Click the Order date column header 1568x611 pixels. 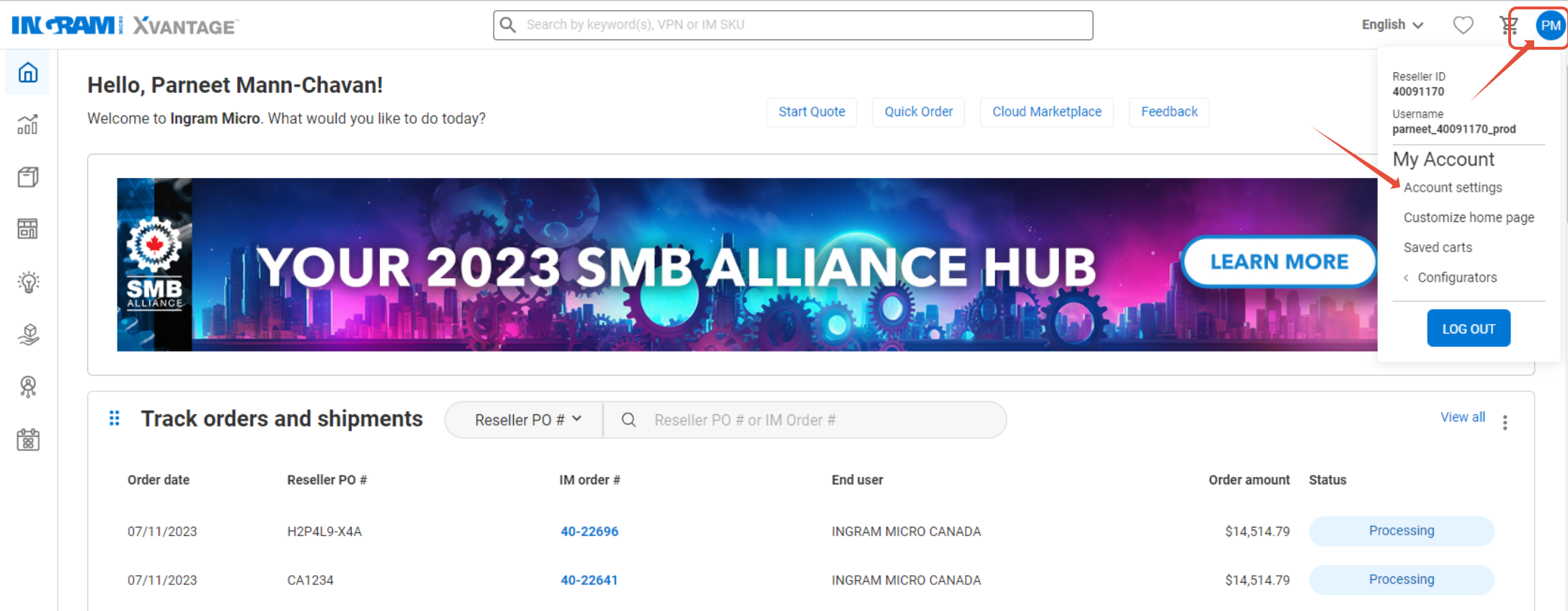[159, 480]
